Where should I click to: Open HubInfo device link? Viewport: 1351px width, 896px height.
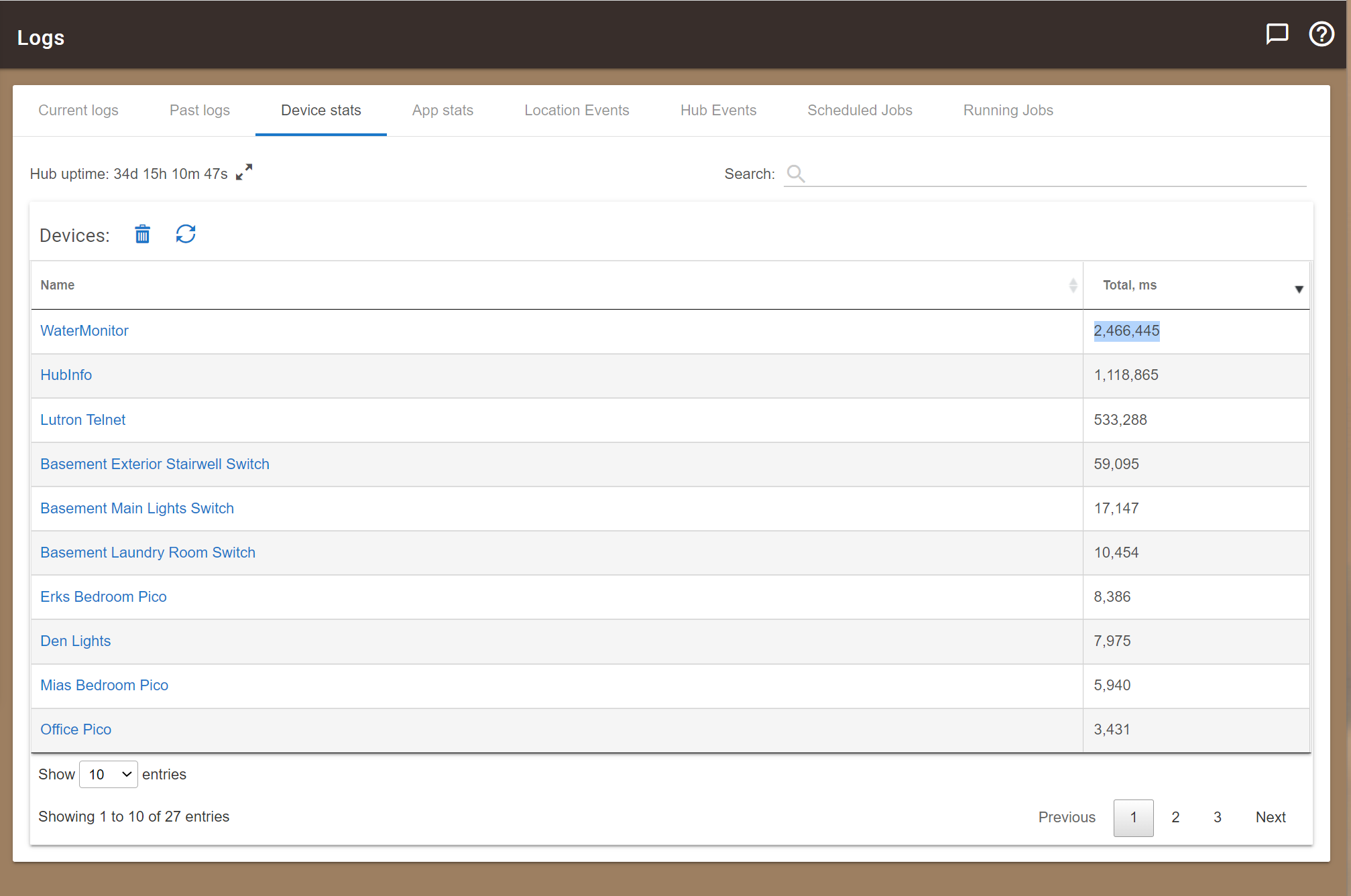pyautogui.click(x=66, y=375)
